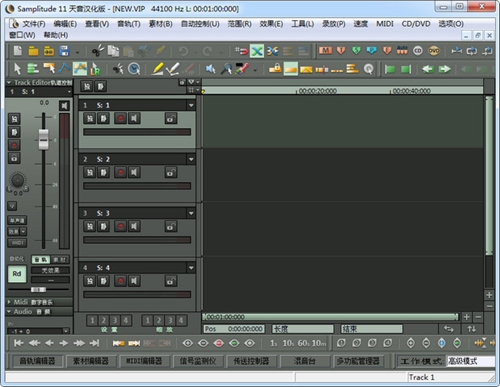500x387 pixels.
Task: Click the CD burn icon in toolbar
Action: click(418, 51)
